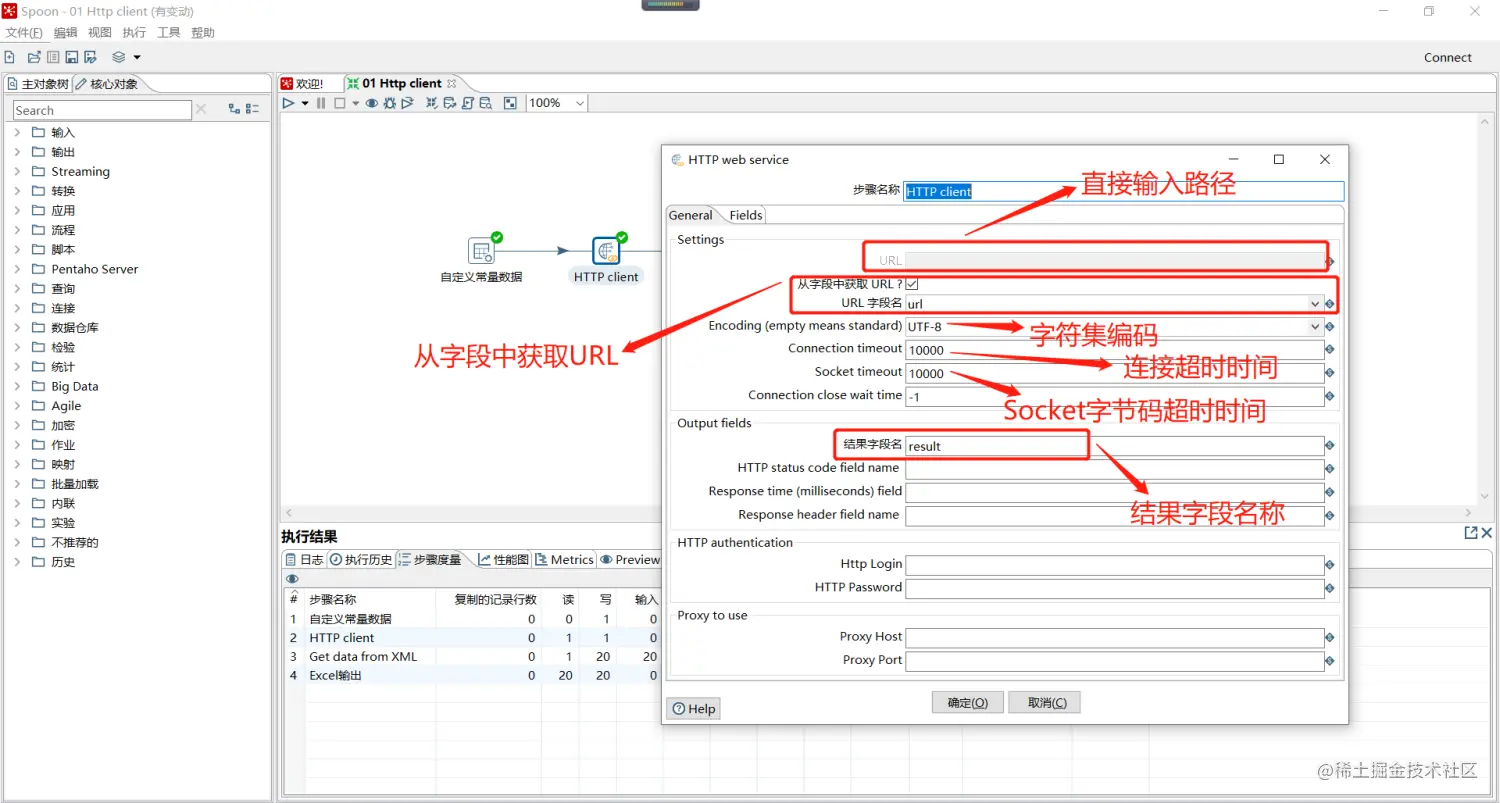
Task: Select the Excel输出 row in metrics table
Action: (x=470, y=676)
